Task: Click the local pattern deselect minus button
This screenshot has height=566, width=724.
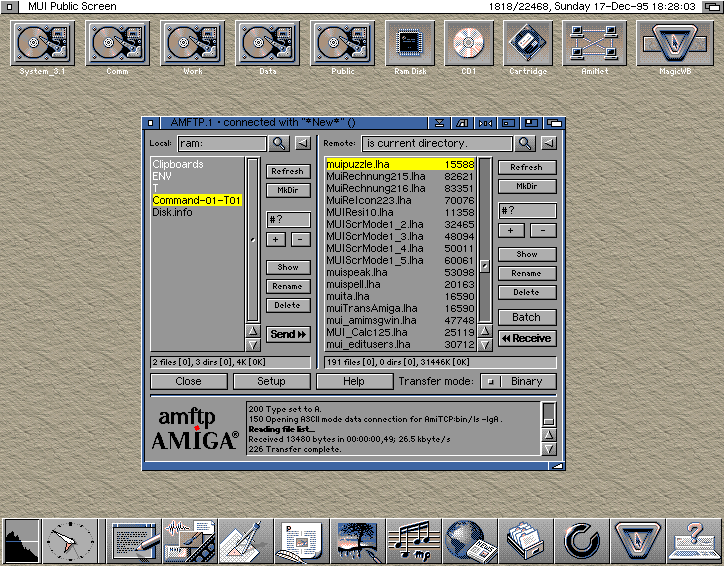Action: (x=298, y=239)
